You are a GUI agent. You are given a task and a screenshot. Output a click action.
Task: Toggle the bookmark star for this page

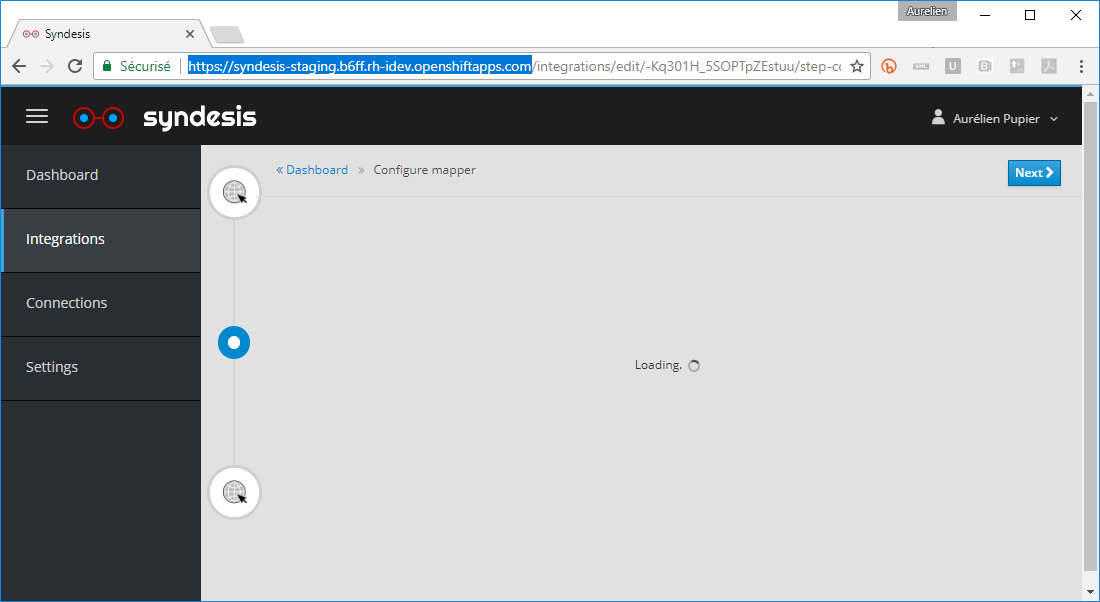click(x=857, y=65)
